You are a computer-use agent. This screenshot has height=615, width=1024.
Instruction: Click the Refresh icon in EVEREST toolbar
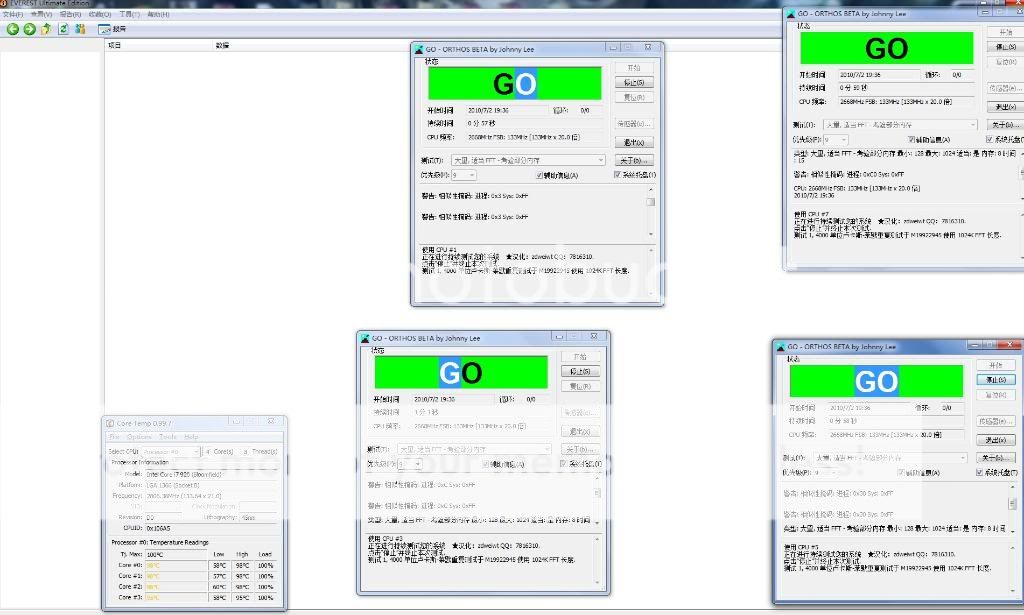pos(63,29)
